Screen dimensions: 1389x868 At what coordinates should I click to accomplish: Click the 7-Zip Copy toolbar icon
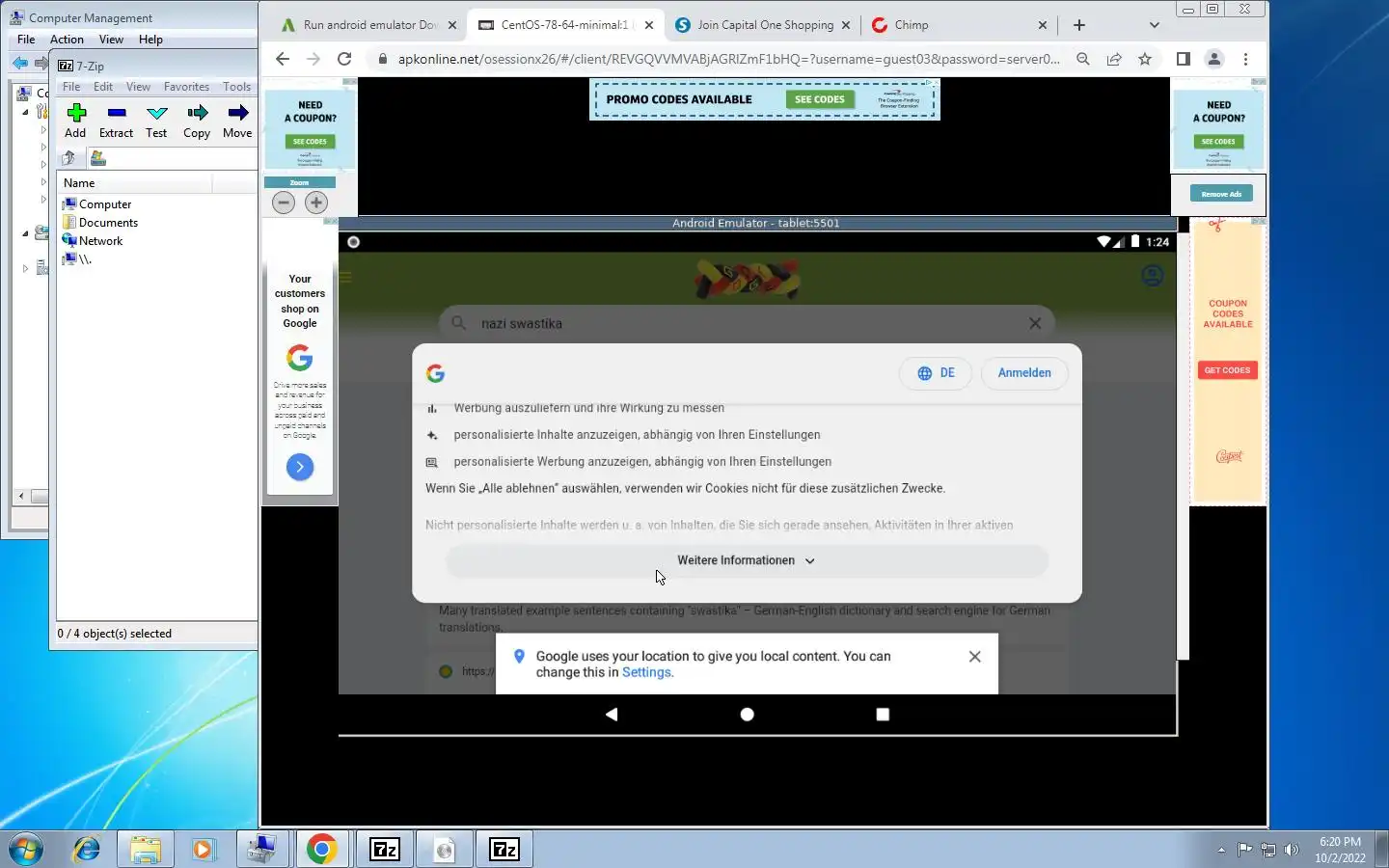(197, 113)
